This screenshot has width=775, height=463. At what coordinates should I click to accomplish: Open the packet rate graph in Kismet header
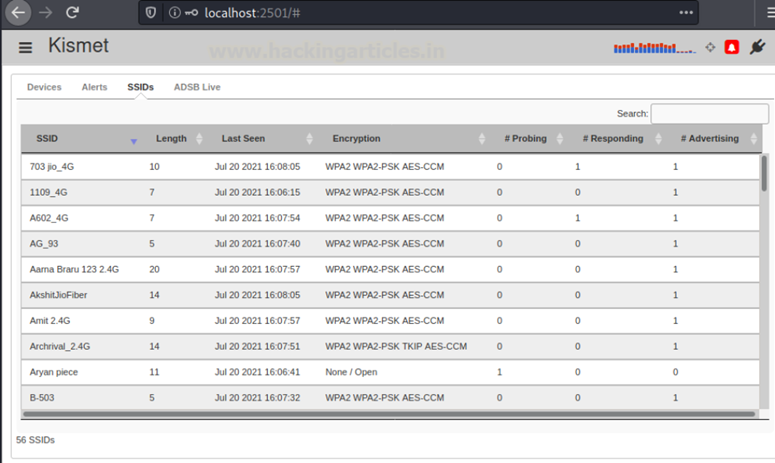pos(654,48)
